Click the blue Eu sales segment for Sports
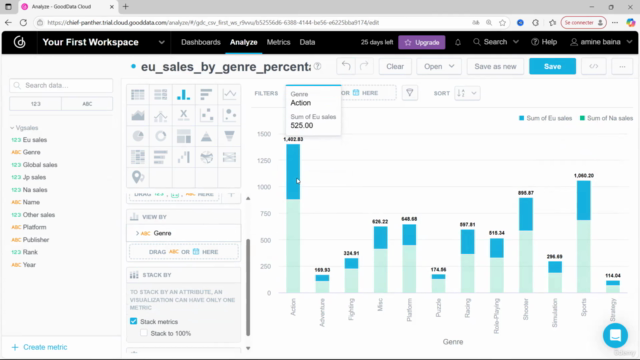Screen dimensions: 640x360 (x=583, y=201)
